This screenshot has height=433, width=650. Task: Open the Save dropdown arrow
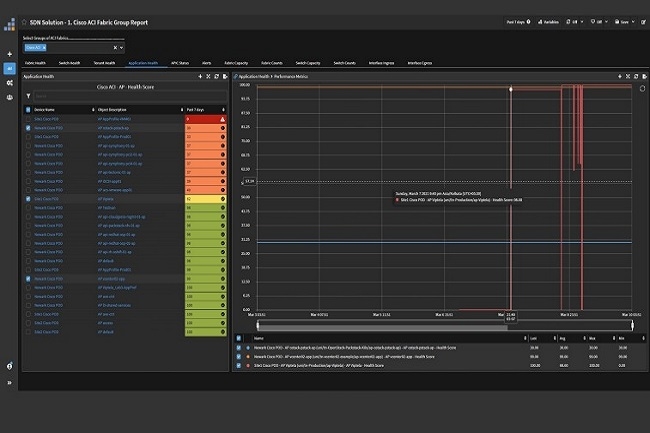click(x=633, y=22)
